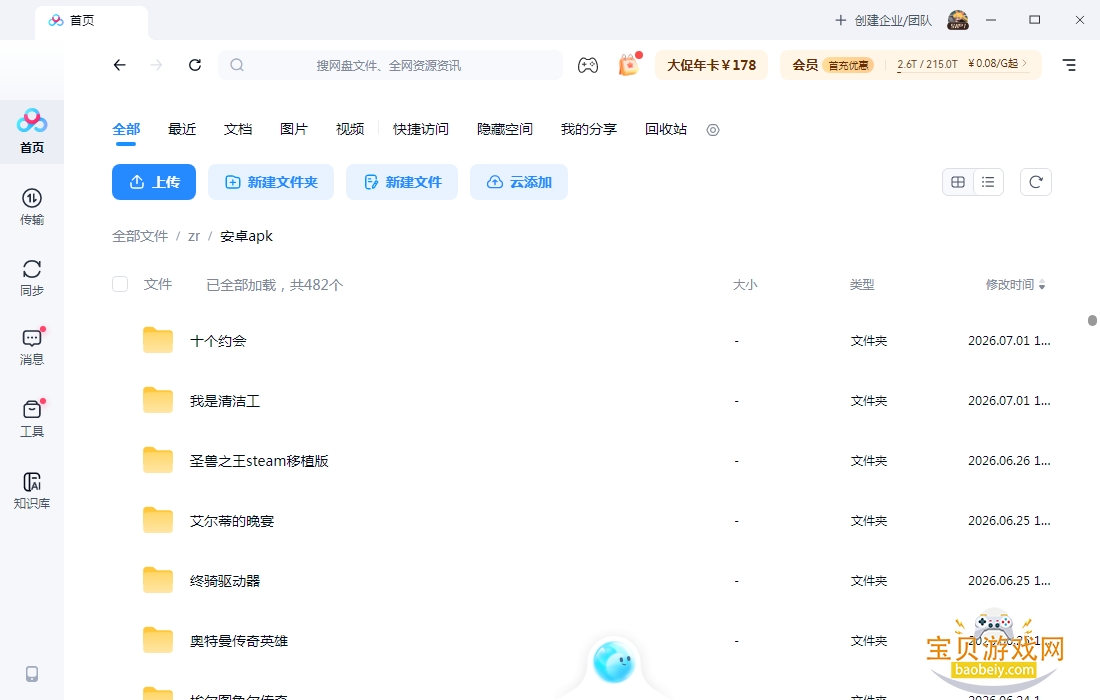1100x700 pixels.
Task: Click the 新建文件 button
Action: (x=402, y=182)
